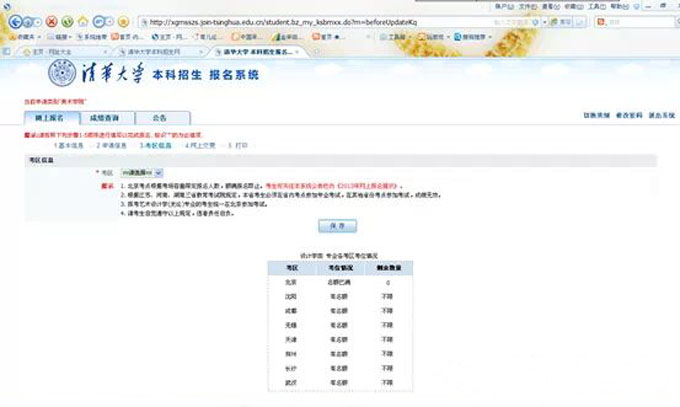Open the 帮助 menu
The height and width of the screenshot is (407, 680).
click(619, 7)
